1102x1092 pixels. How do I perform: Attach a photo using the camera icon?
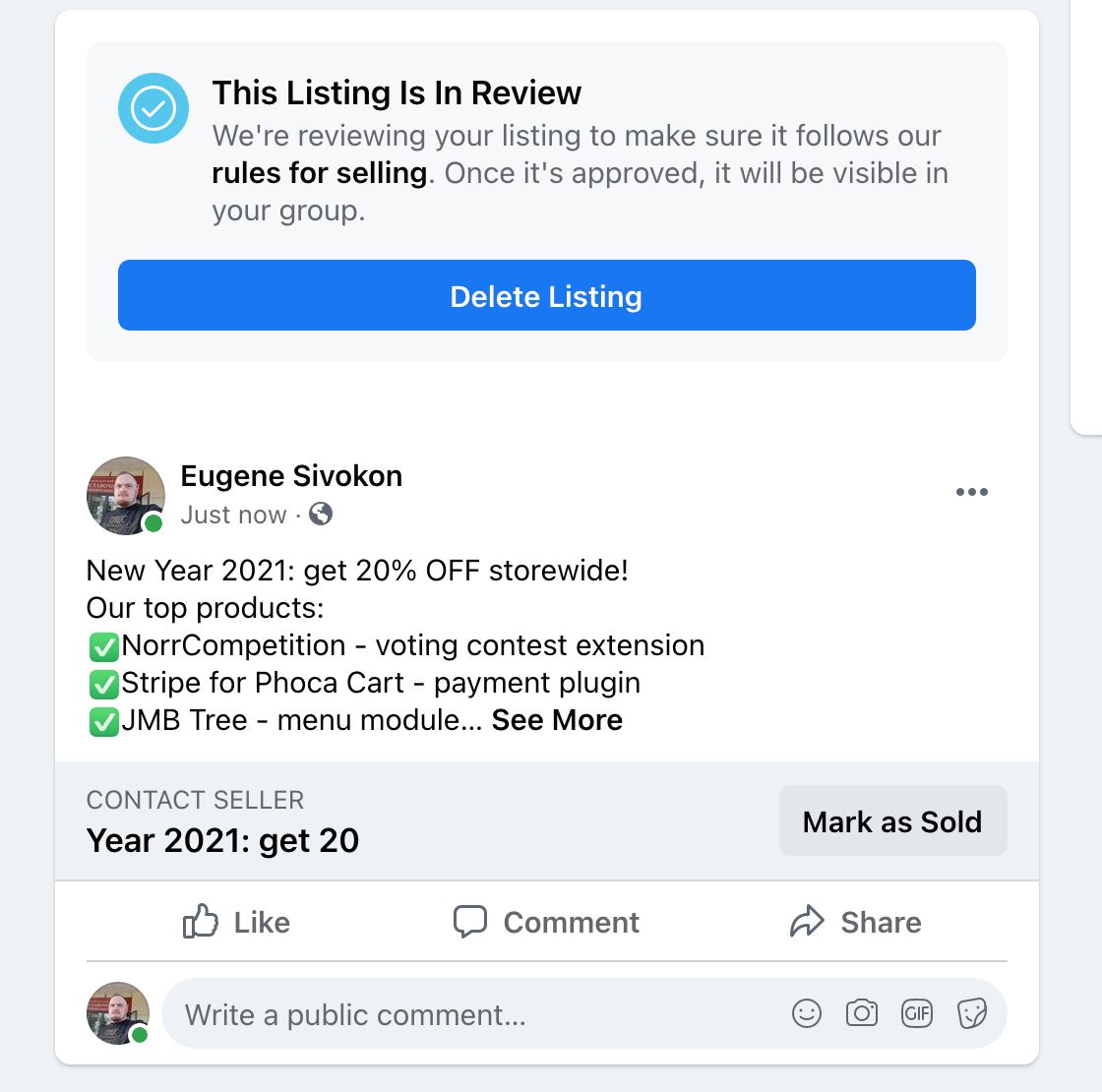[861, 1013]
